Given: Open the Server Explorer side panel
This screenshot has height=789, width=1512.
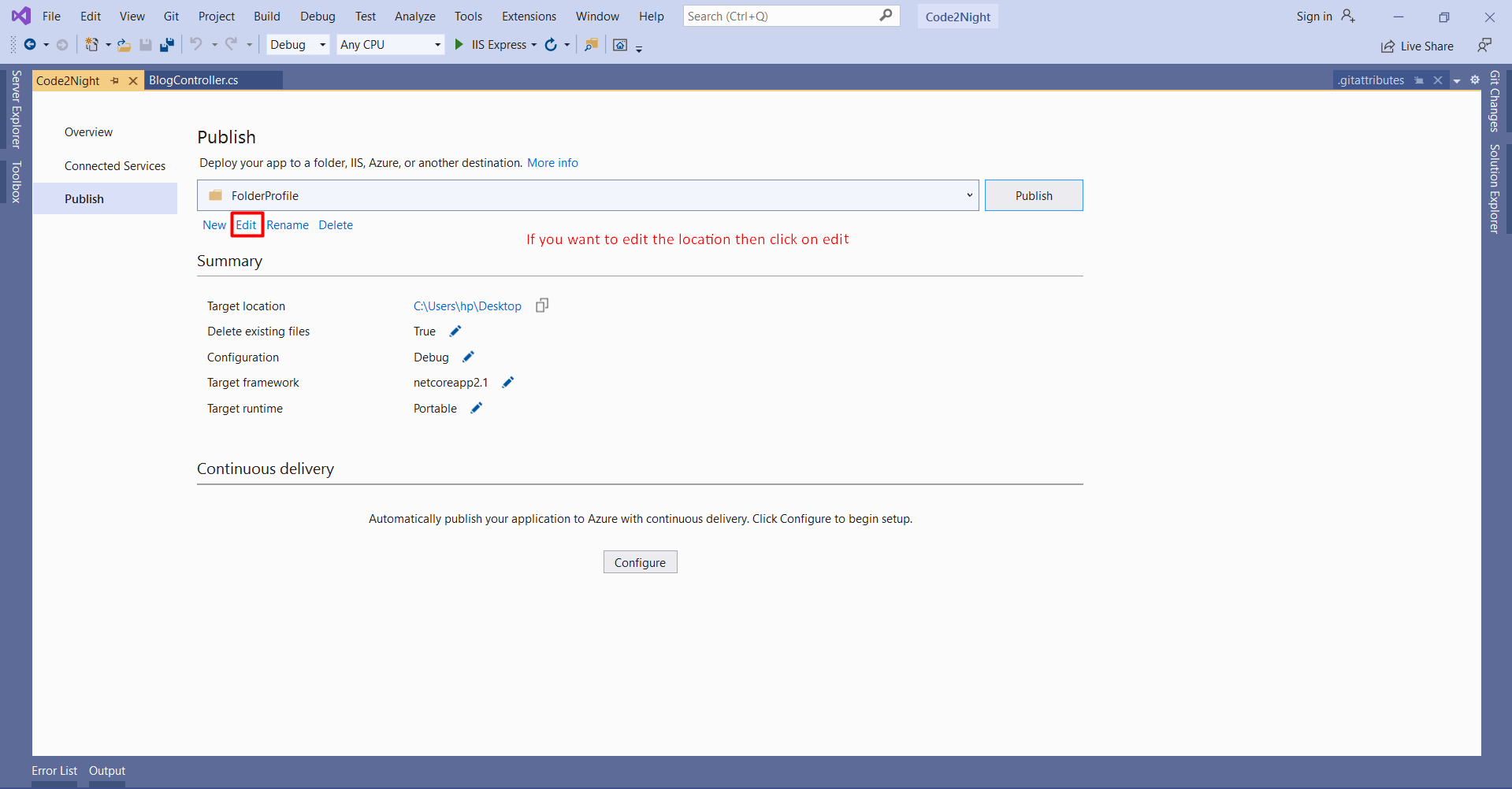Looking at the screenshot, I should tap(16, 109).
